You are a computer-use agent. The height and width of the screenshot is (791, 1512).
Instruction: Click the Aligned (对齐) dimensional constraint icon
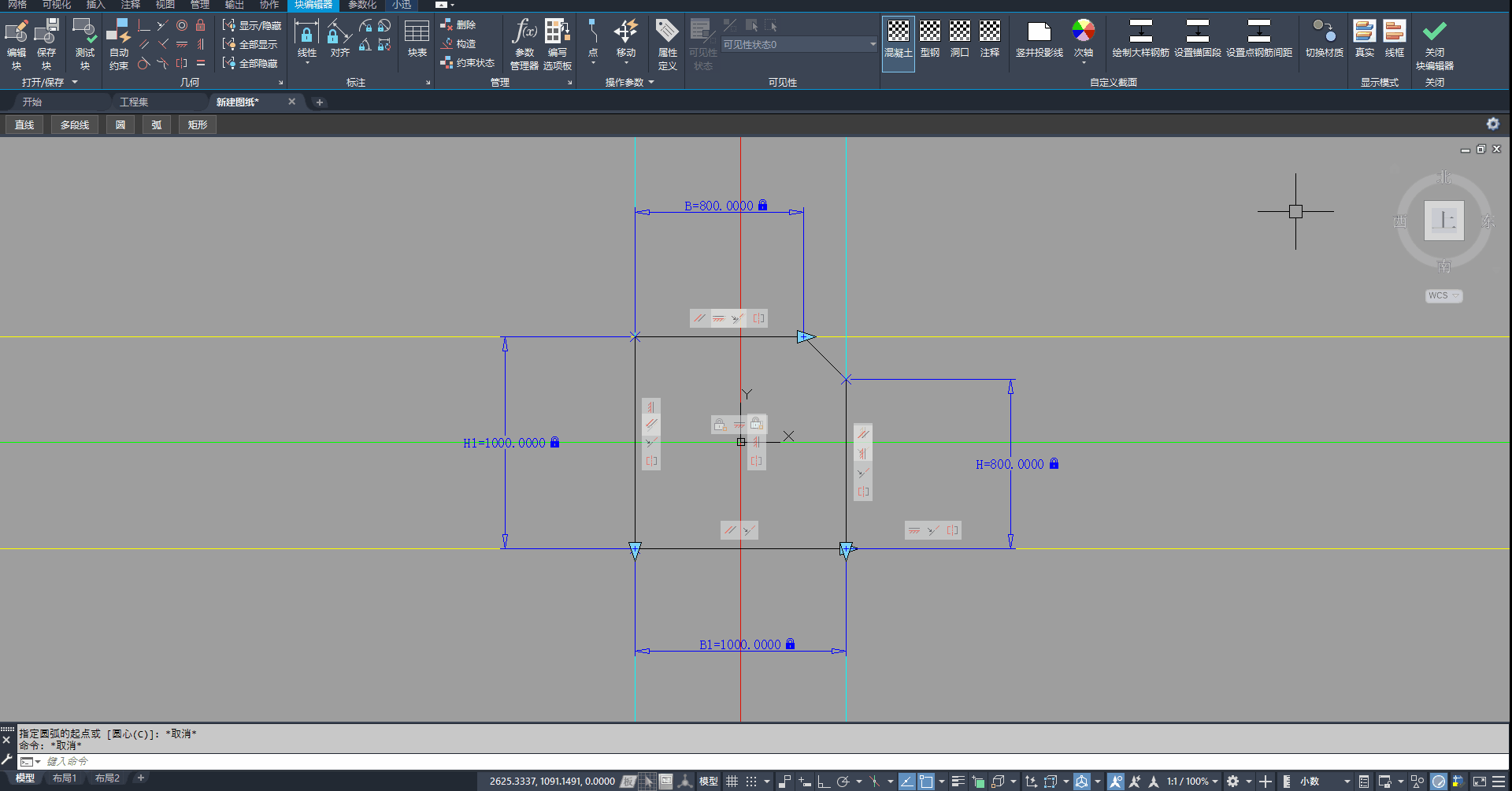coord(339,39)
